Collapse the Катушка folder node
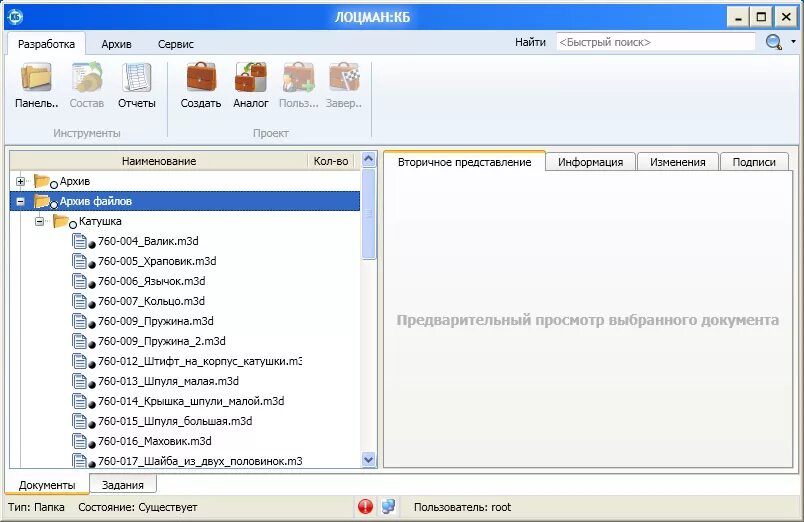Screen dimensions: 804x522 point(39,222)
